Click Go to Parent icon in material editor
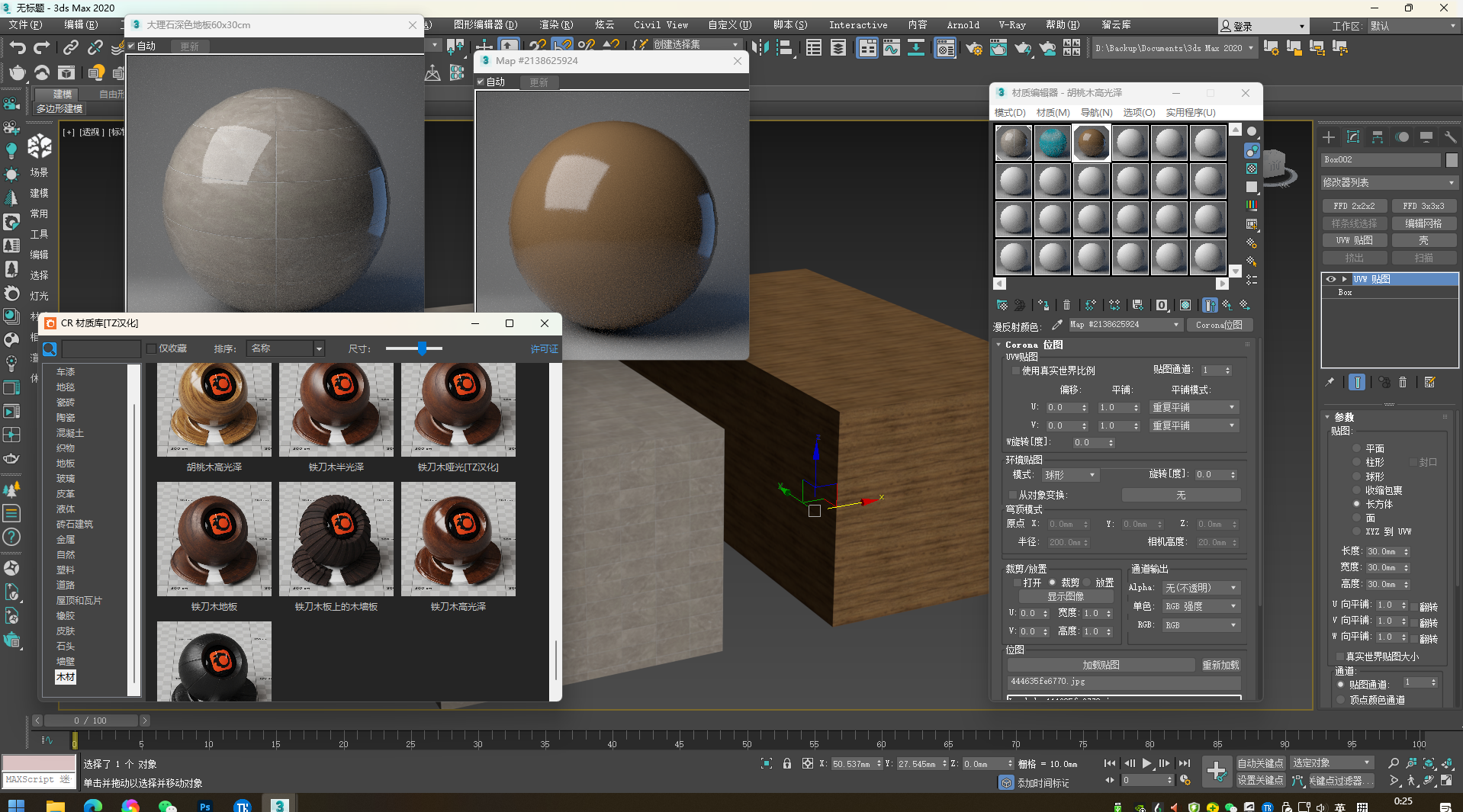The width and height of the screenshot is (1463, 812). [1227, 305]
